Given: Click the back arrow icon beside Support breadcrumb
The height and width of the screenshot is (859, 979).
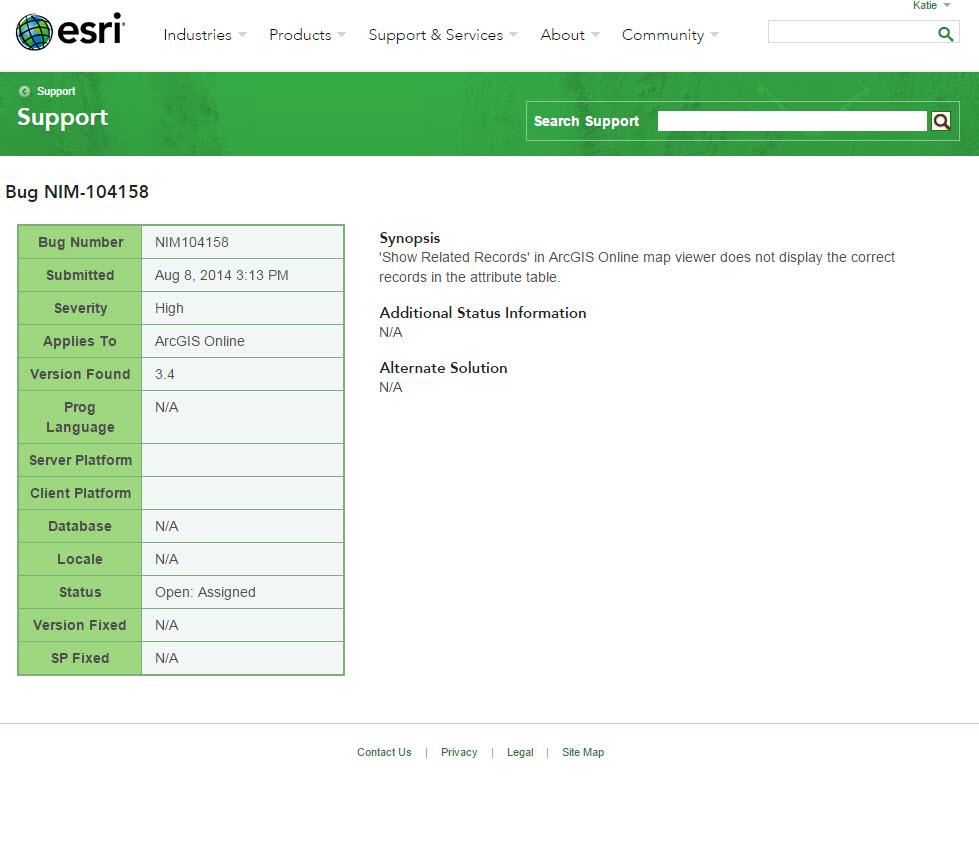Looking at the screenshot, I should coord(24,91).
